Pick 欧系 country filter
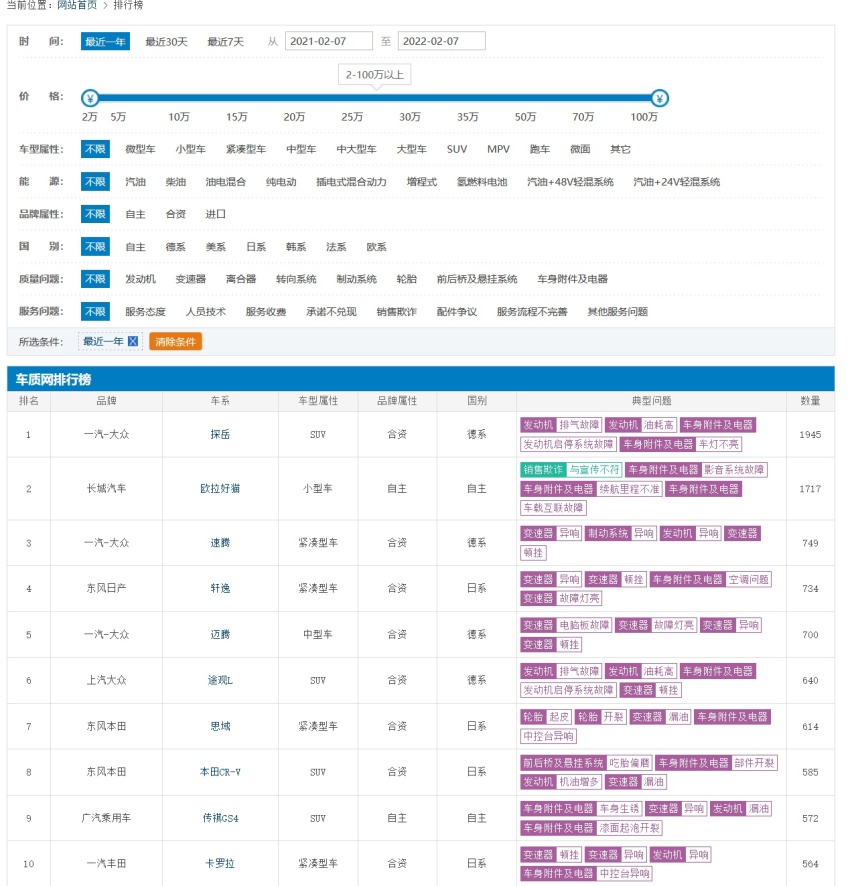 pos(376,247)
